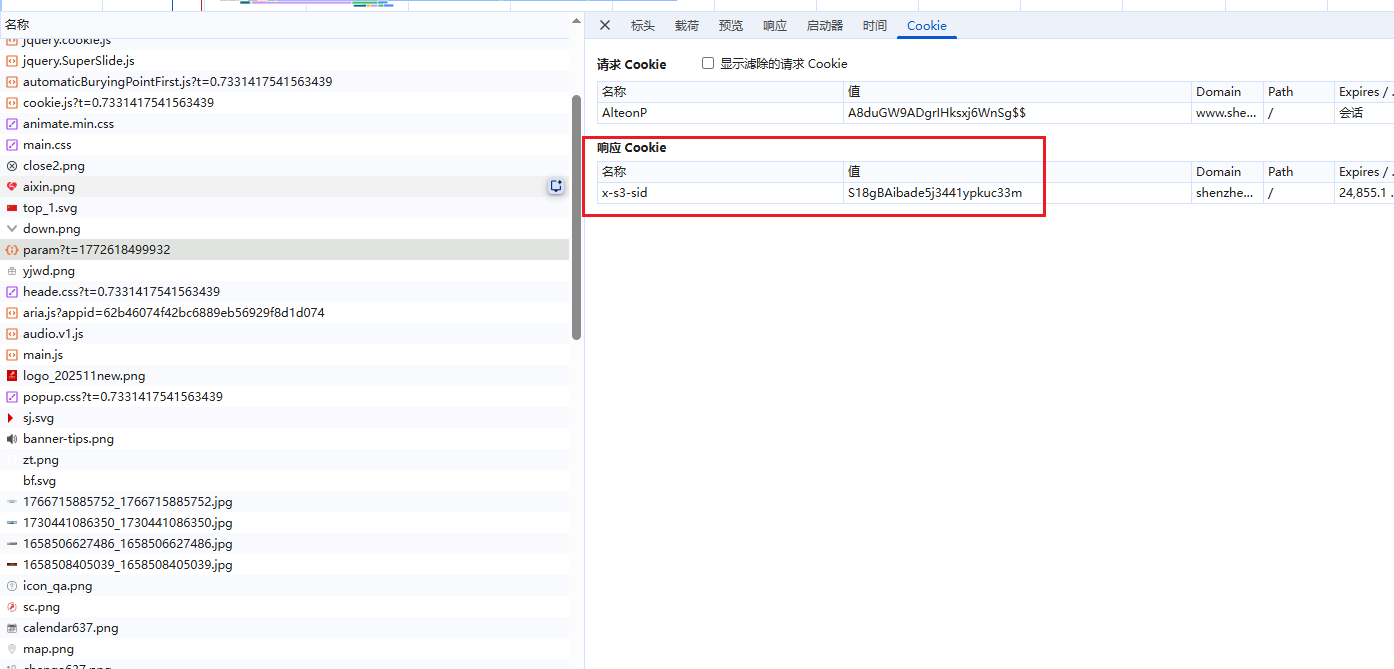Click the pin icon beside map.png
This screenshot has height=669, width=1394.
tap(12, 649)
